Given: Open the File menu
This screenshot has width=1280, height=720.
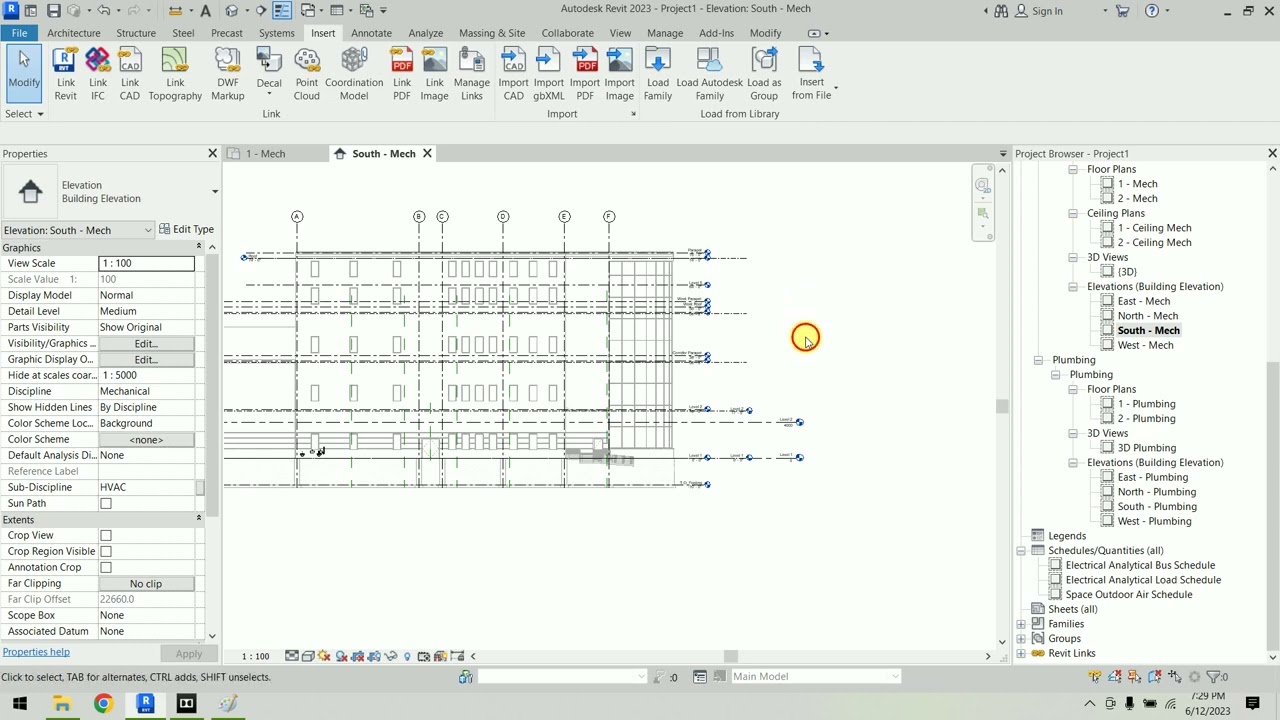Looking at the screenshot, I should (19, 33).
